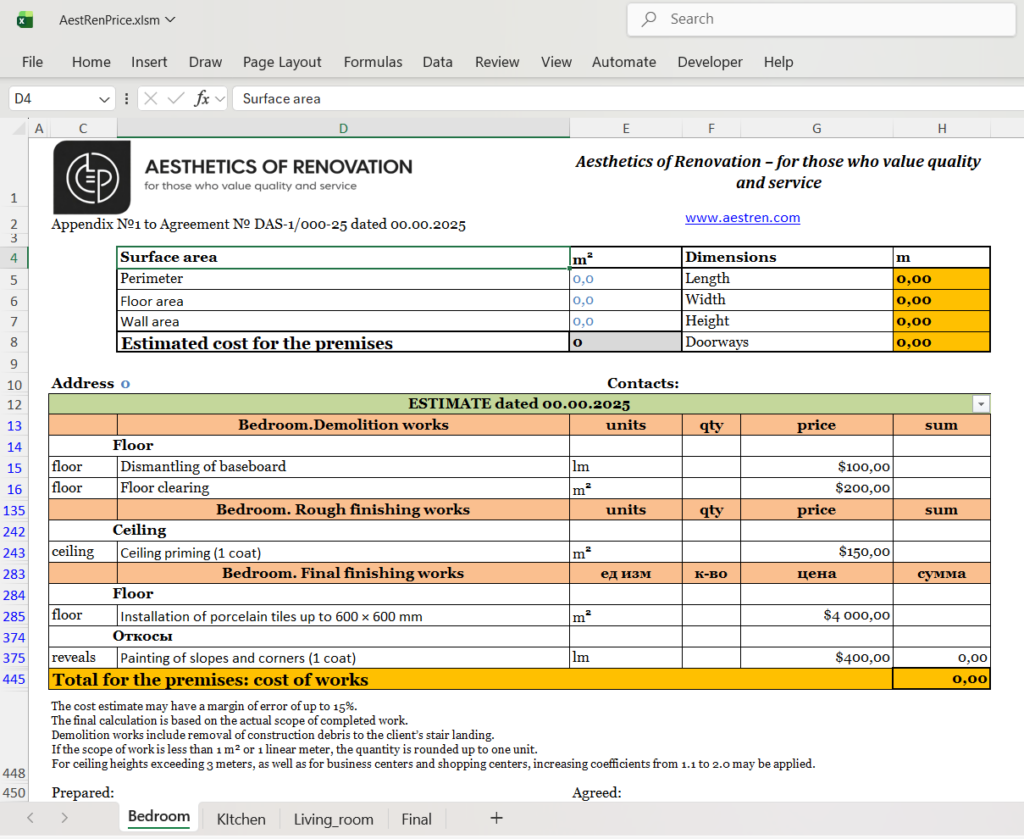Select the $100,00 price cell
This screenshot has height=839, width=1024.
pyautogui.click(x=816, y=467)
